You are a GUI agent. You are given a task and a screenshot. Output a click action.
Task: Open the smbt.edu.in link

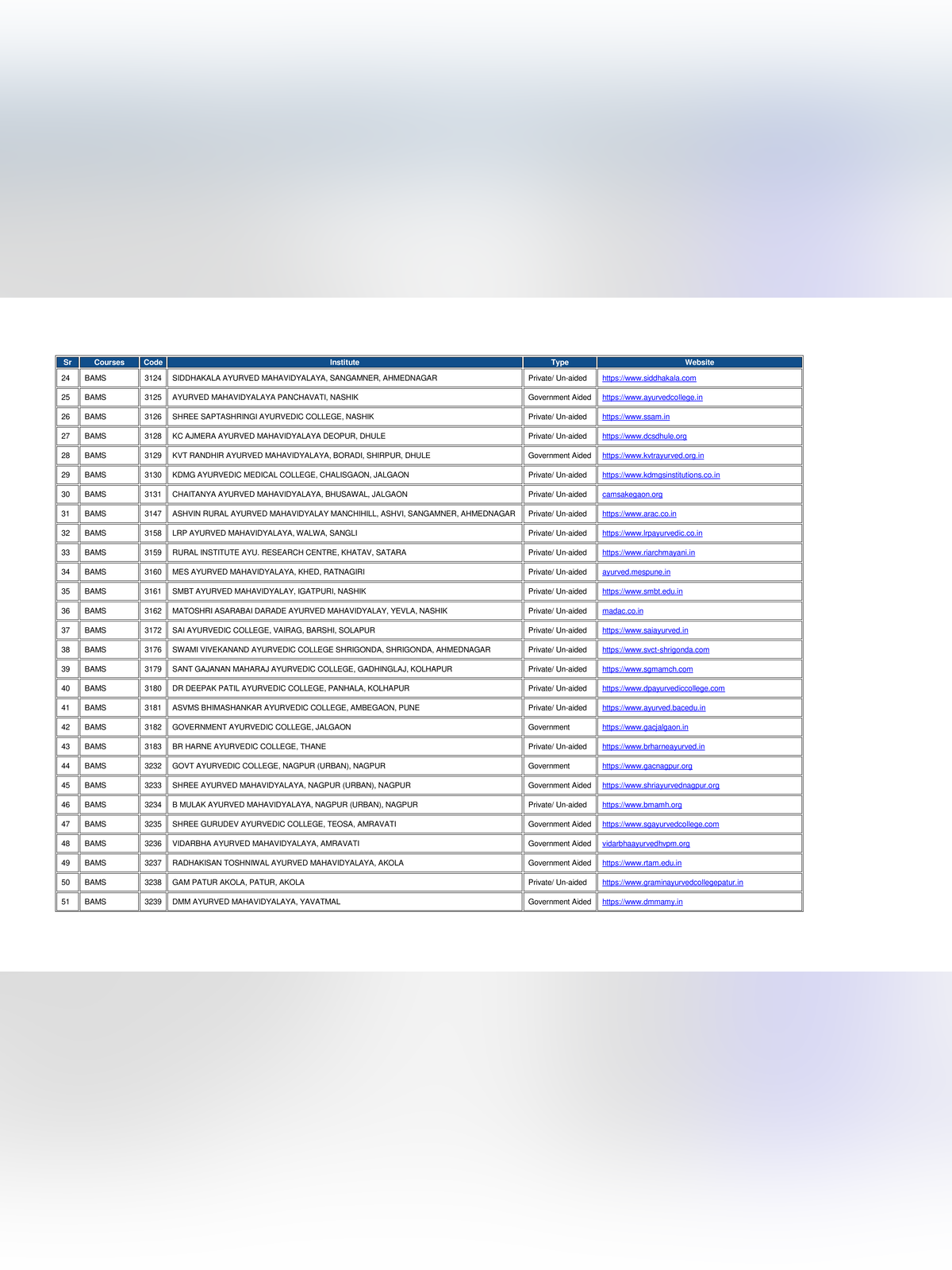643,591
